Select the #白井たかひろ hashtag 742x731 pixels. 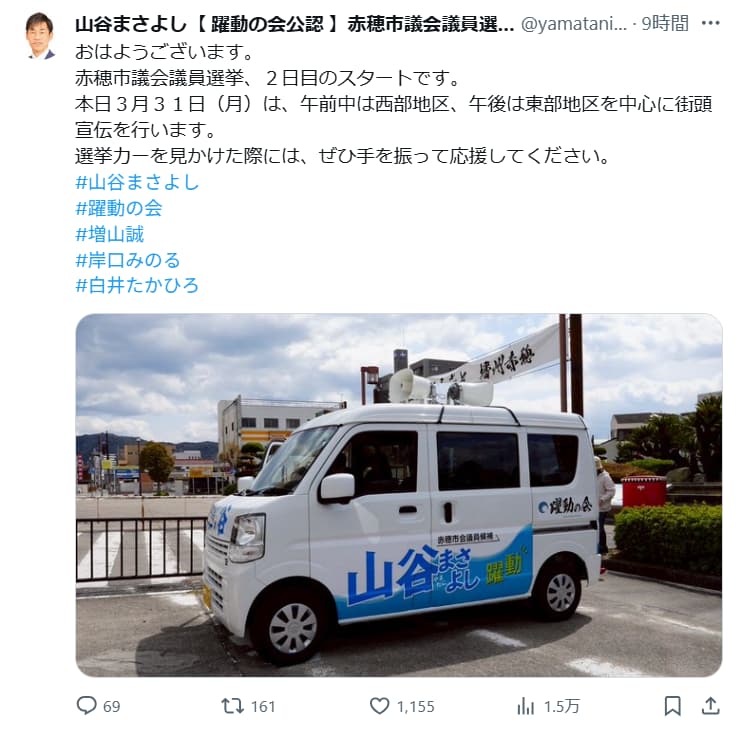coord(137,285)
